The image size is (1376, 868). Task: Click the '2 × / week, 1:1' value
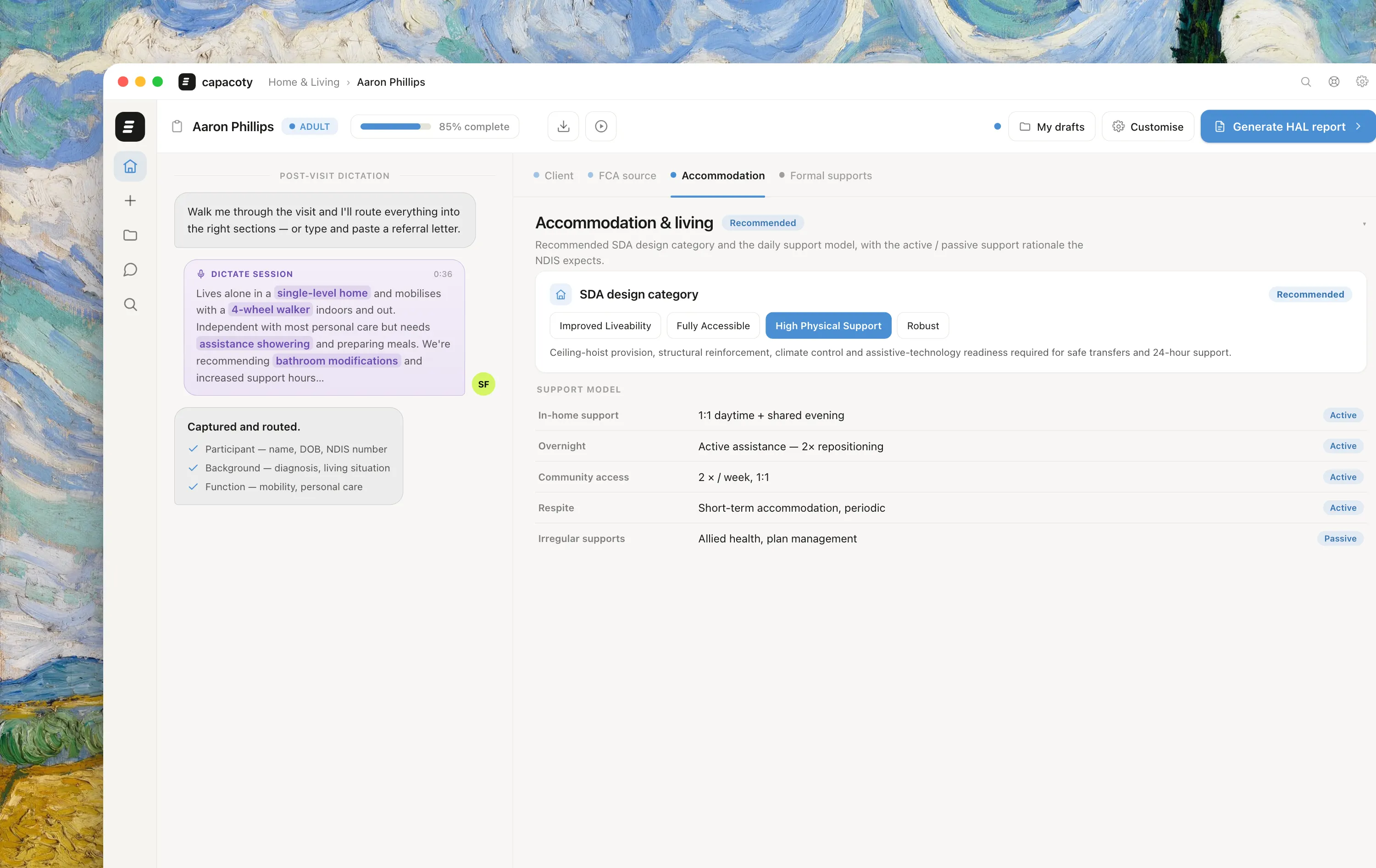pos(733,477)
